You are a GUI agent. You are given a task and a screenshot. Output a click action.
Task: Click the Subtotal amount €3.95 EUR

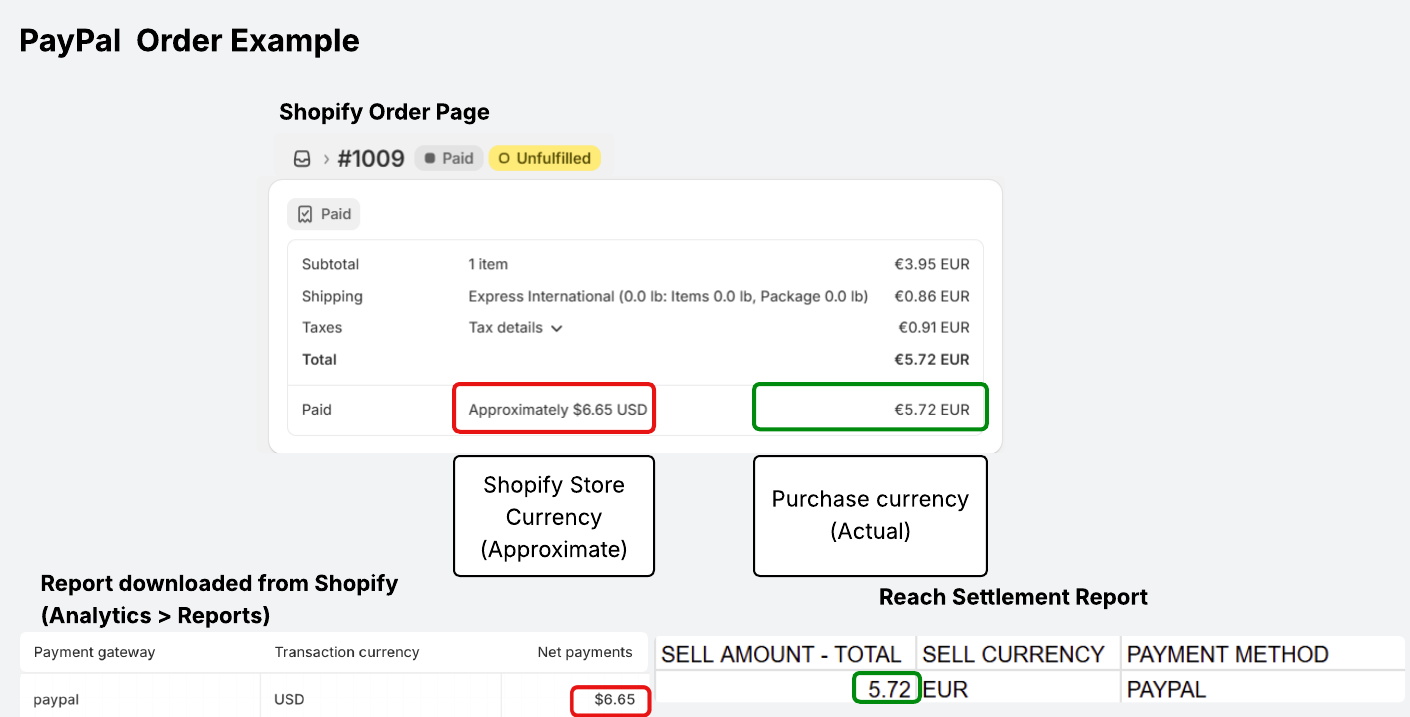click(932, 264)
